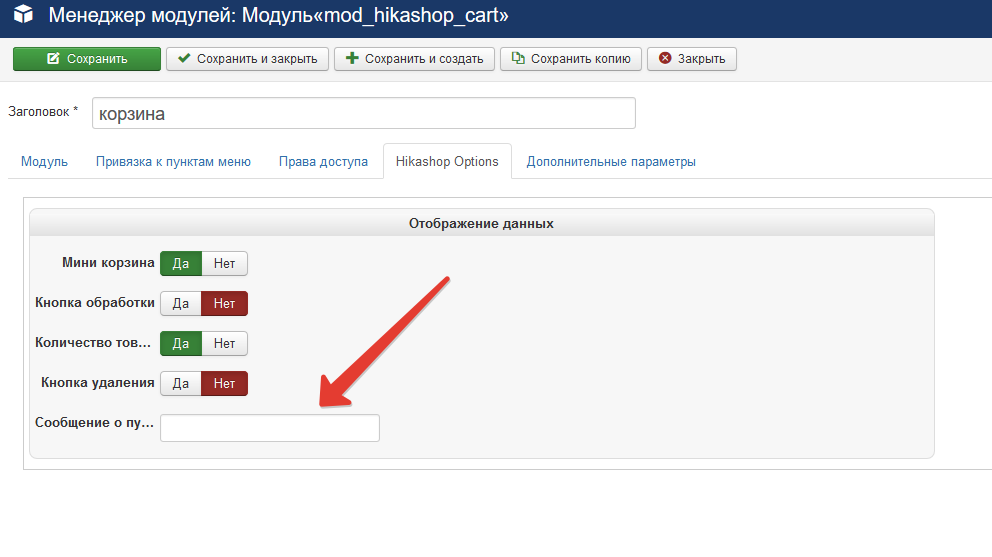Open the Права доступа tab
The width and height of the screenshot is (992, 557).
(x=323, y=161)
